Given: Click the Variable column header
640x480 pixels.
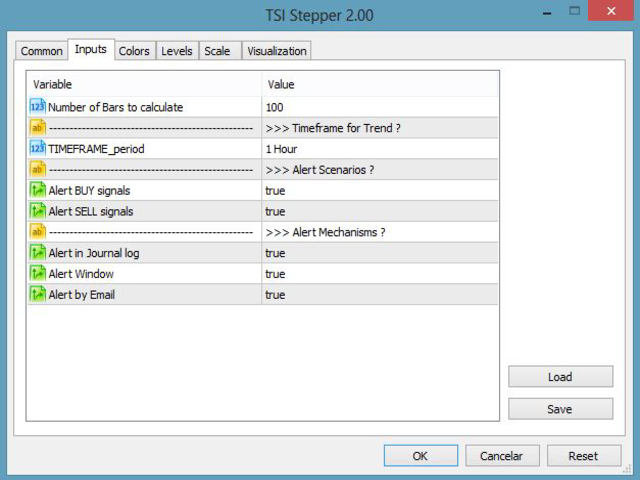Looking at the screenshot, I should pyautogui.click(x=144, y=84).
